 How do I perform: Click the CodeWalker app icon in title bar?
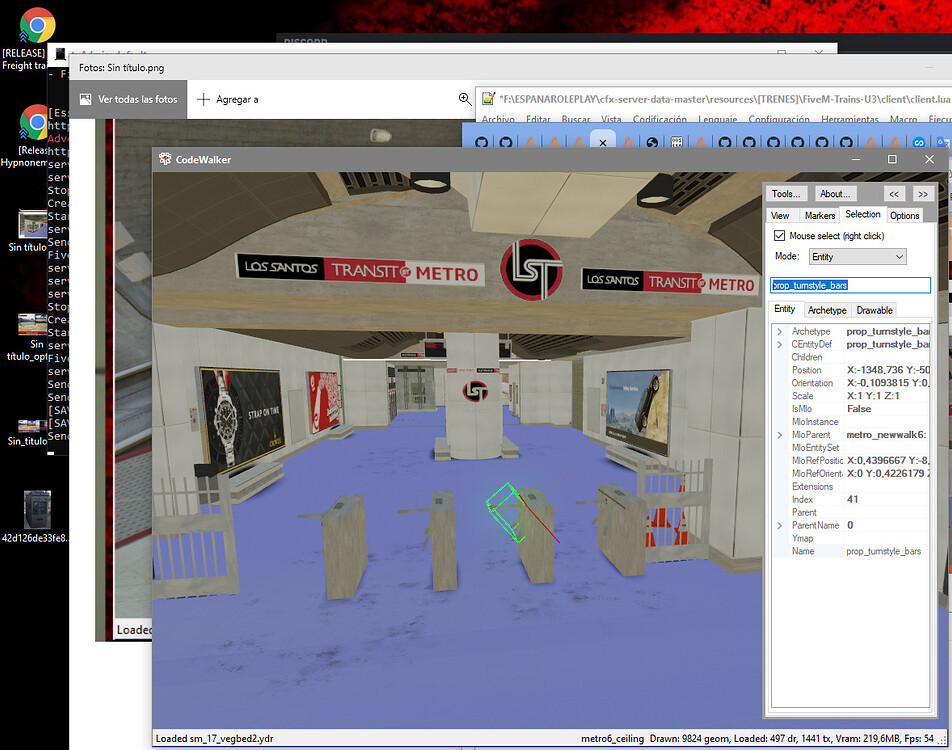coord(165,159)
